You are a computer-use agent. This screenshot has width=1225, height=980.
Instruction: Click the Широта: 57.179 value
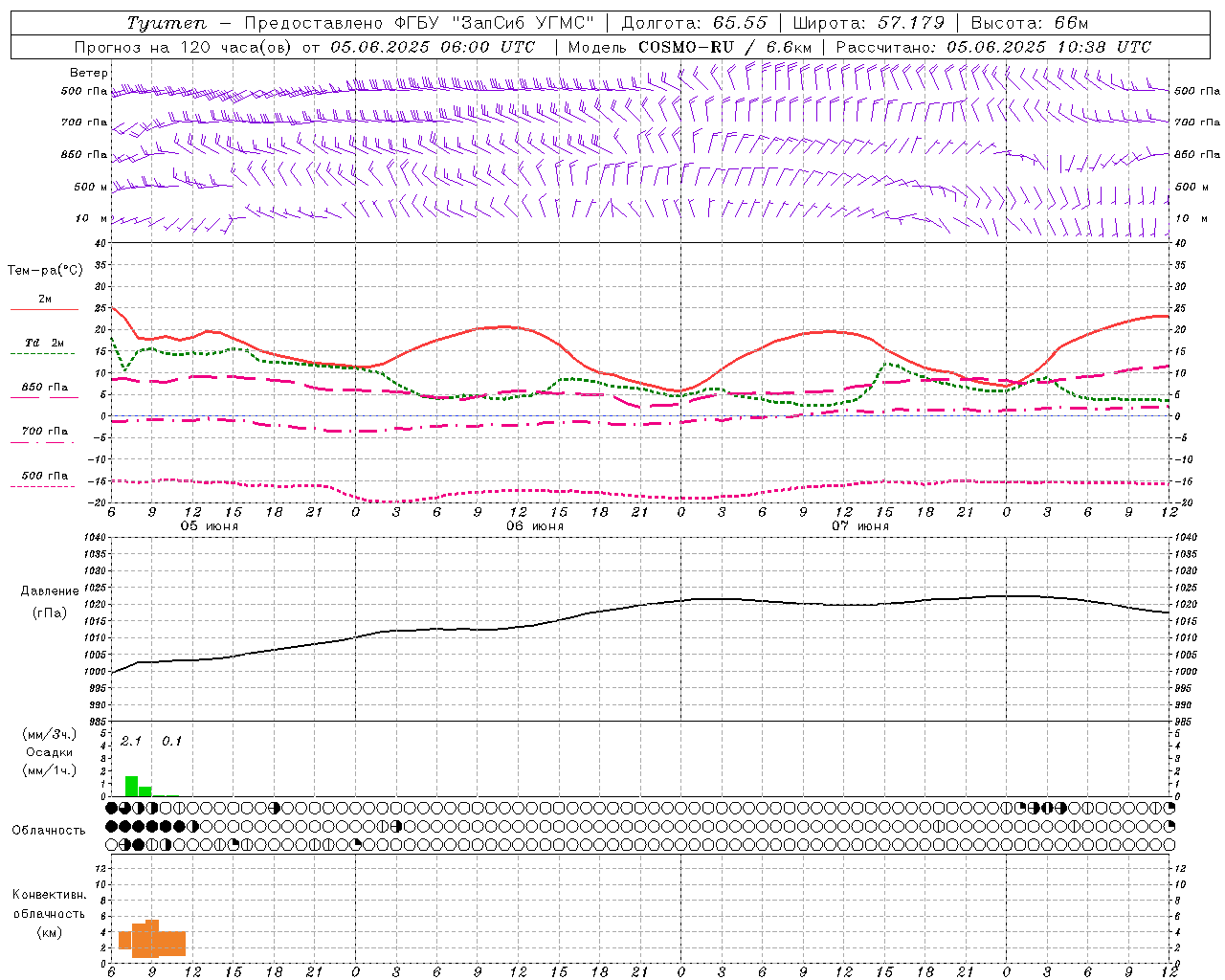click(869, 23)
